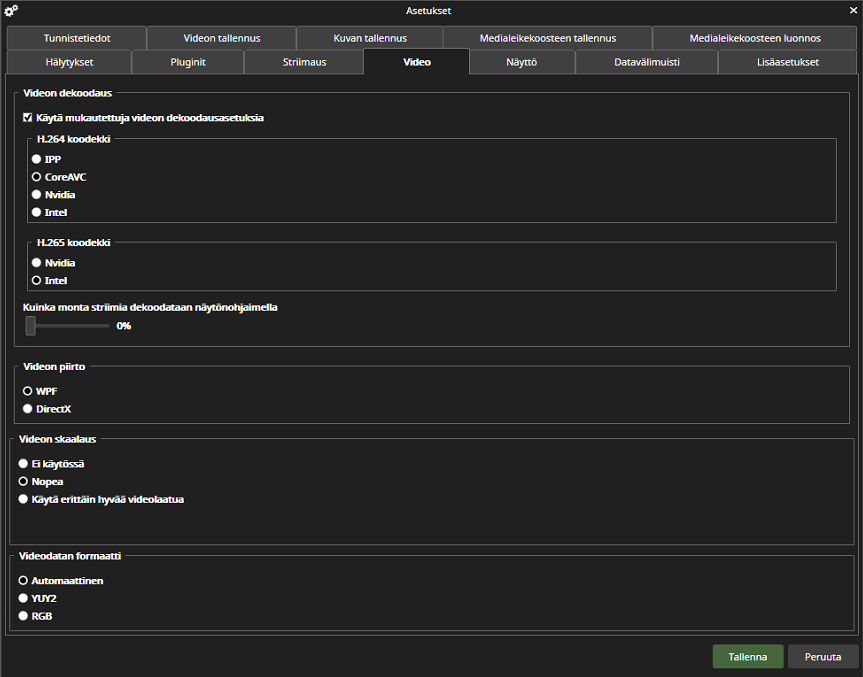
Task: Select RGB video data format
Action: click(x=23, y=616)
